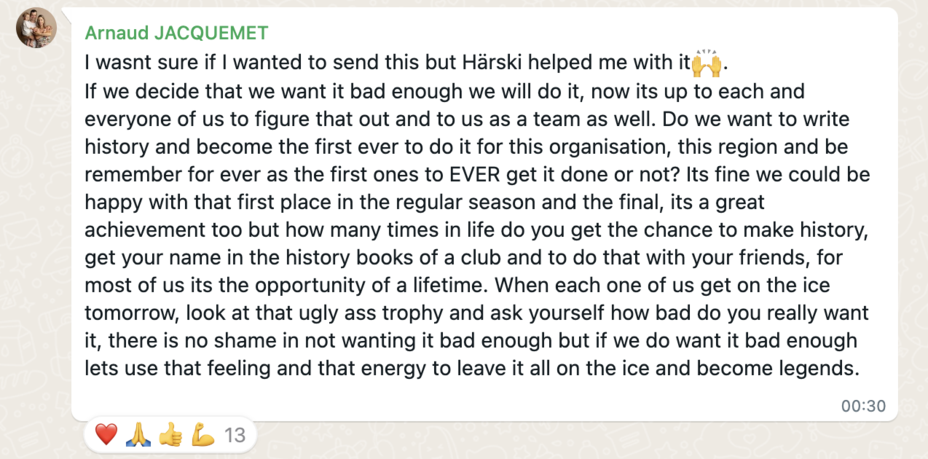
Task: Select the red heart reaction
Action: pyautogui.click(x=107, y=435)
